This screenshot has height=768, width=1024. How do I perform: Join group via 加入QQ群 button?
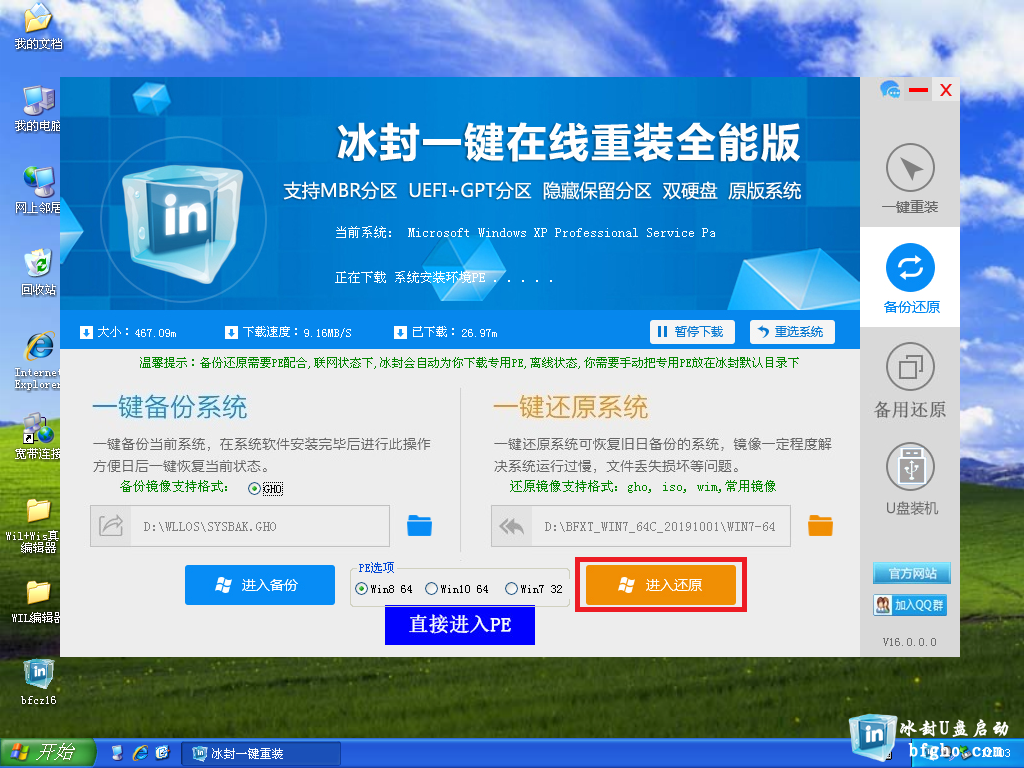pyautogui.click(x=910, y=605)
